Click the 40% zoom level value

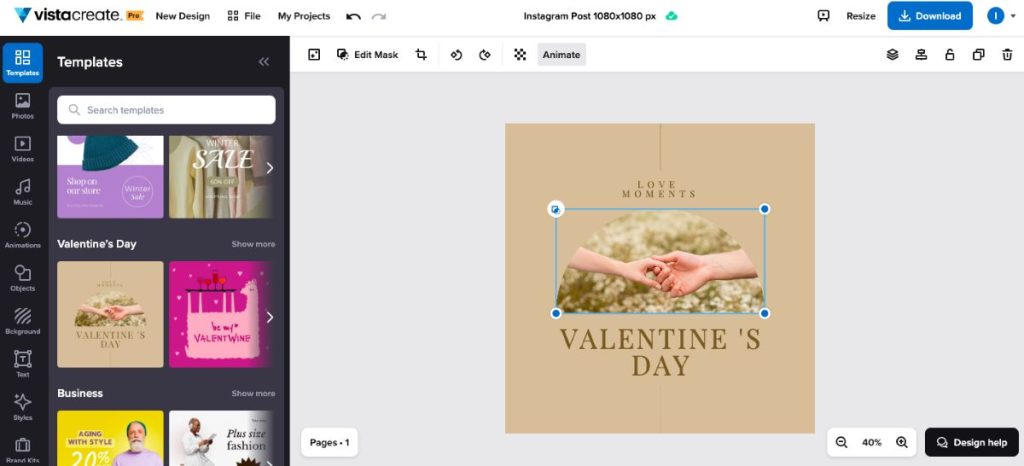(871, 443)
